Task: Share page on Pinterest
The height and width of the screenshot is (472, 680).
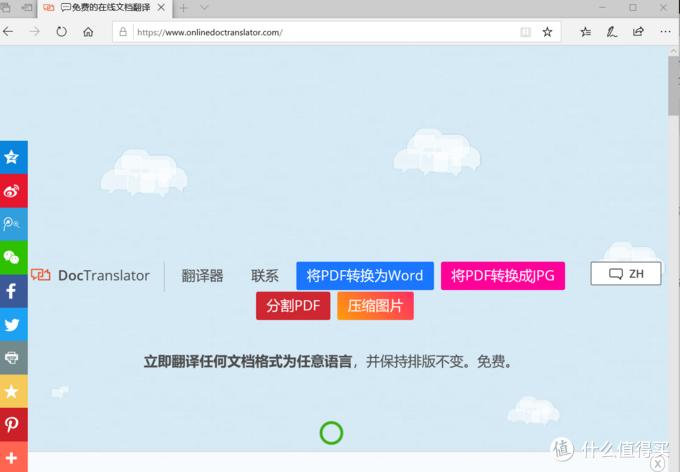Action: pos(13,424)
